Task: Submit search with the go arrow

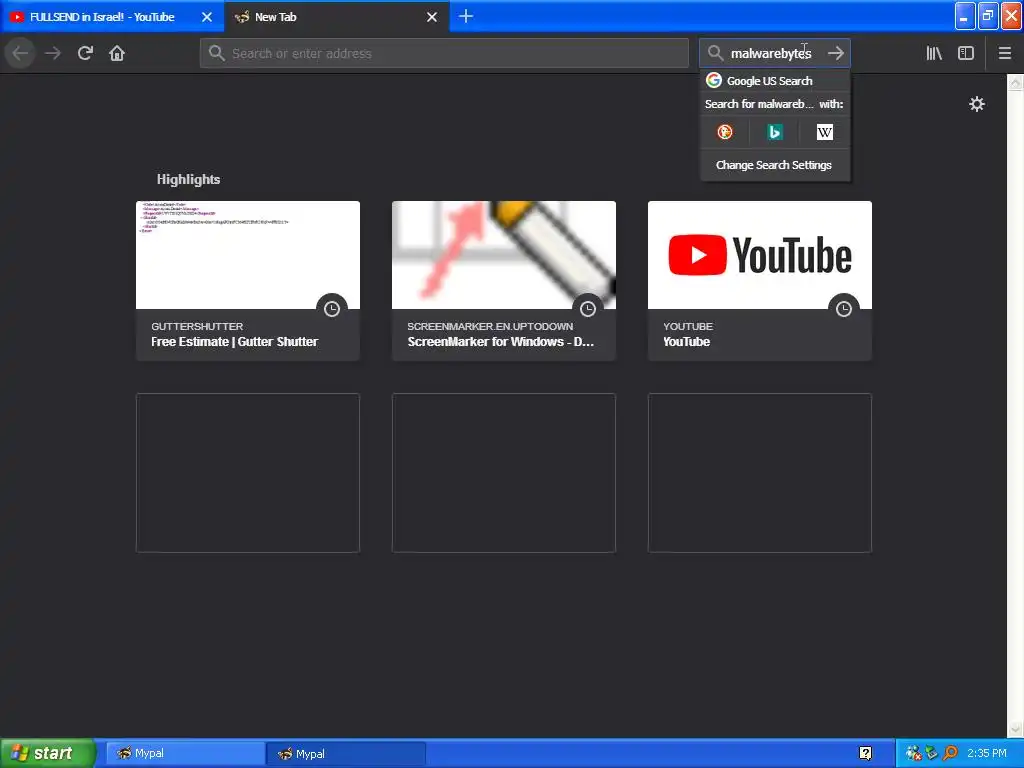Action: click(836, 53)
